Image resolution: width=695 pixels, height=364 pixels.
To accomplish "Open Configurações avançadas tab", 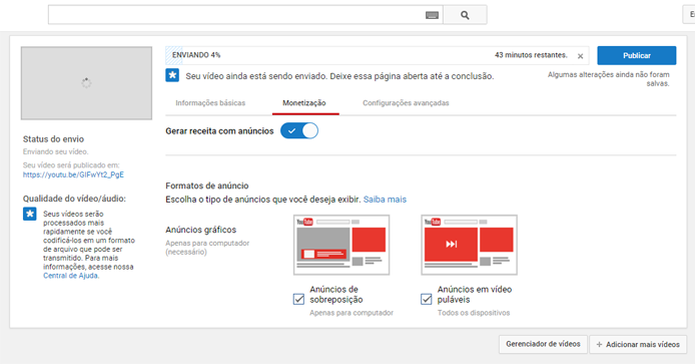I will (x=406, y=103).
